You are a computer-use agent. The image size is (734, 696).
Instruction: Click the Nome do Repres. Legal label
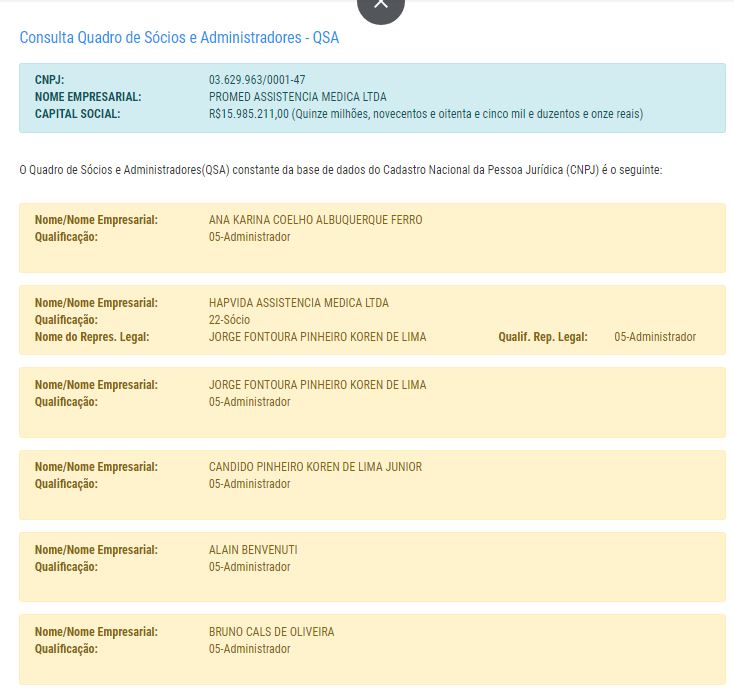pyautogui.click(x=92, y=337)
